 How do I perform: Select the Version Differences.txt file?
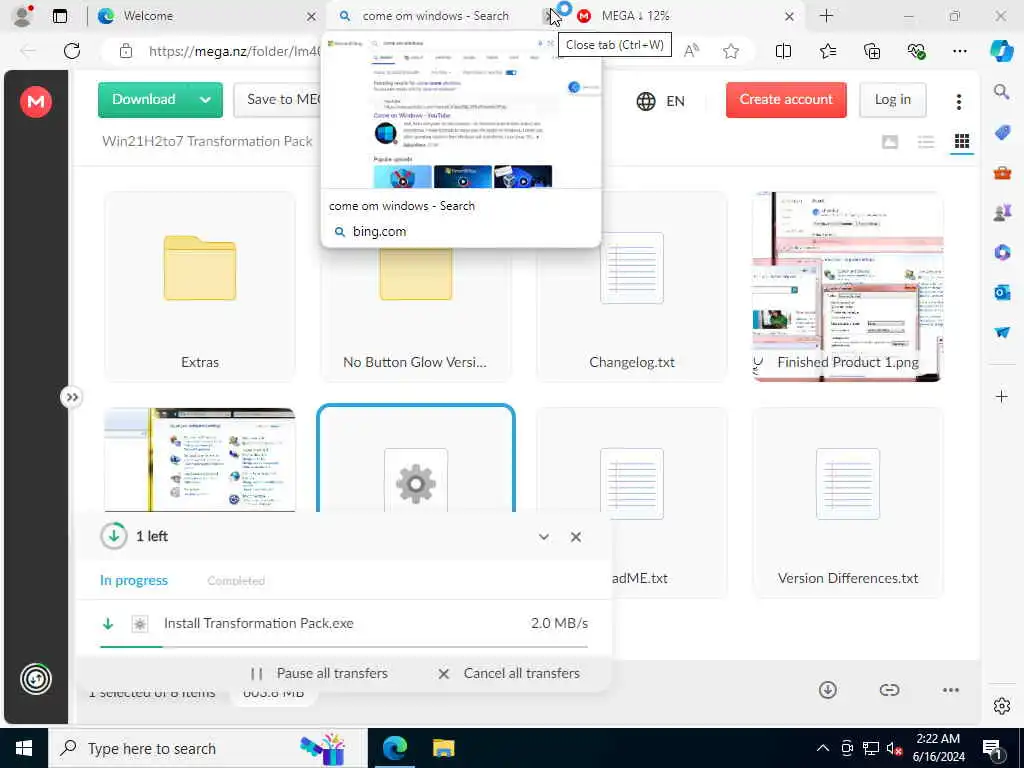tap(848, 502)
